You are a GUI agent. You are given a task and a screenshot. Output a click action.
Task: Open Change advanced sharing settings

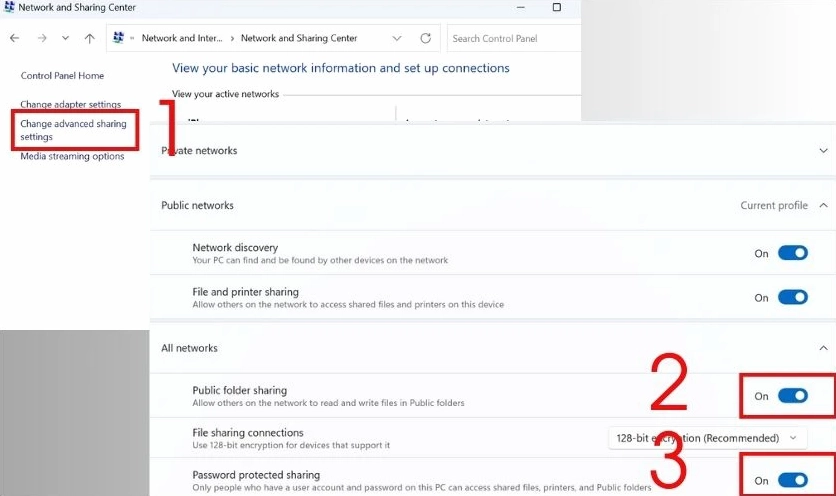(74, 130)
